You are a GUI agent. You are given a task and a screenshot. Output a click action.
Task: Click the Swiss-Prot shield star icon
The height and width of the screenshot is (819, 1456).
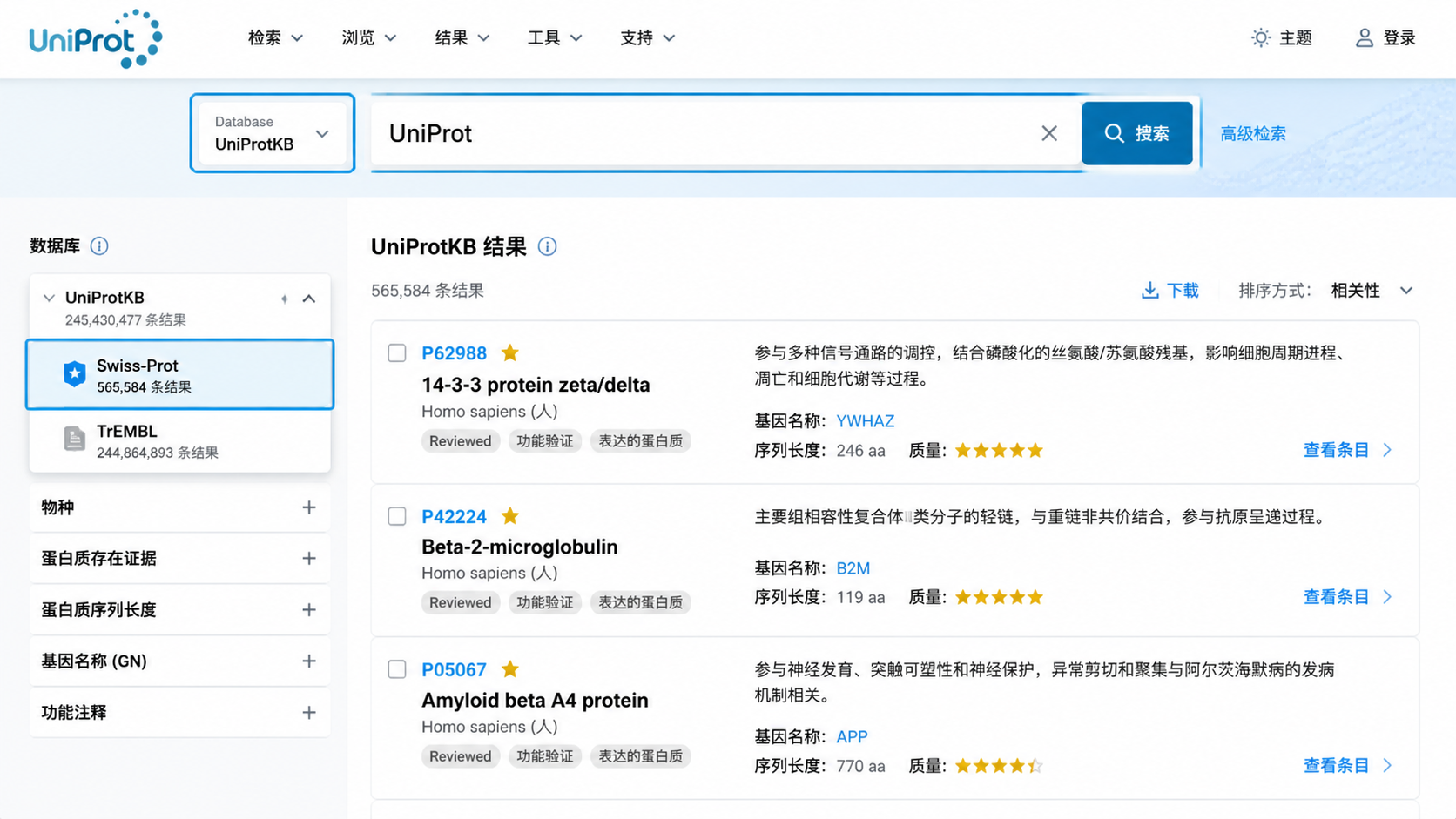pyautogui.click(x=75, y=374)
